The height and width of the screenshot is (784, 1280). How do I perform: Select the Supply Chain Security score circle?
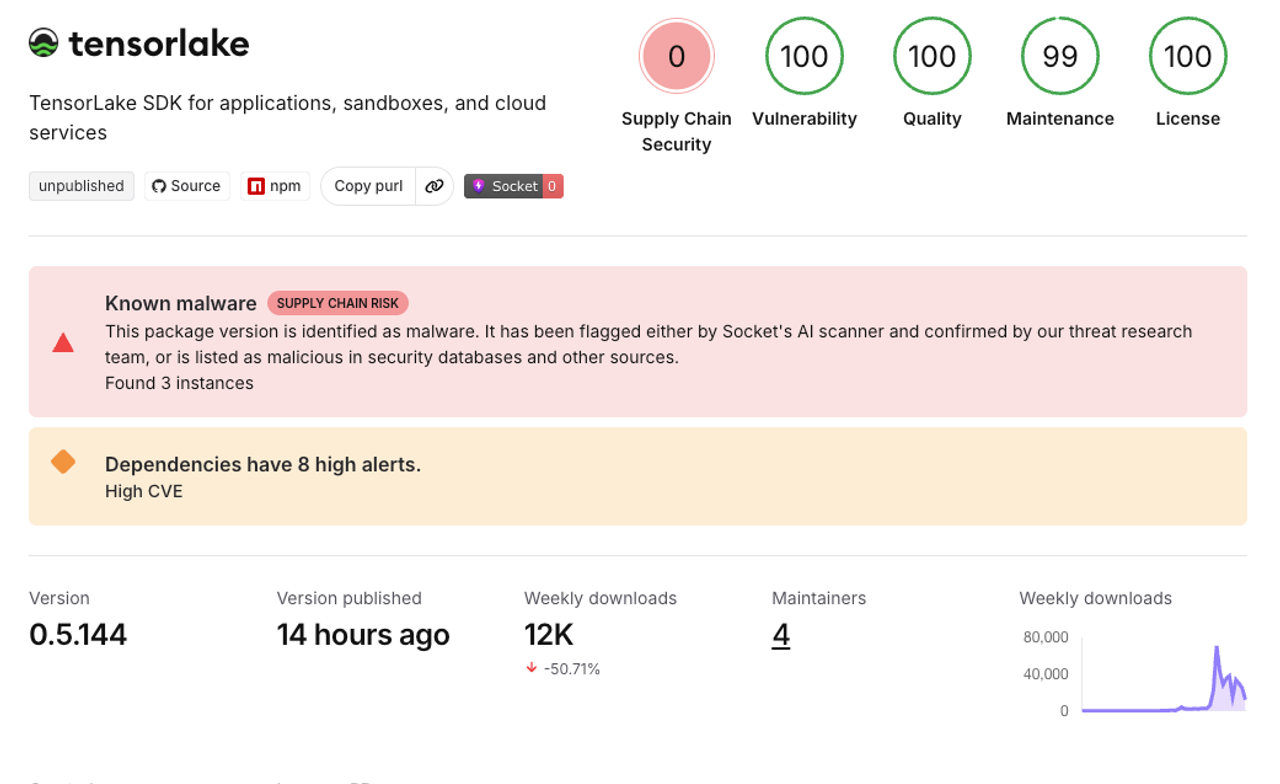676,56
